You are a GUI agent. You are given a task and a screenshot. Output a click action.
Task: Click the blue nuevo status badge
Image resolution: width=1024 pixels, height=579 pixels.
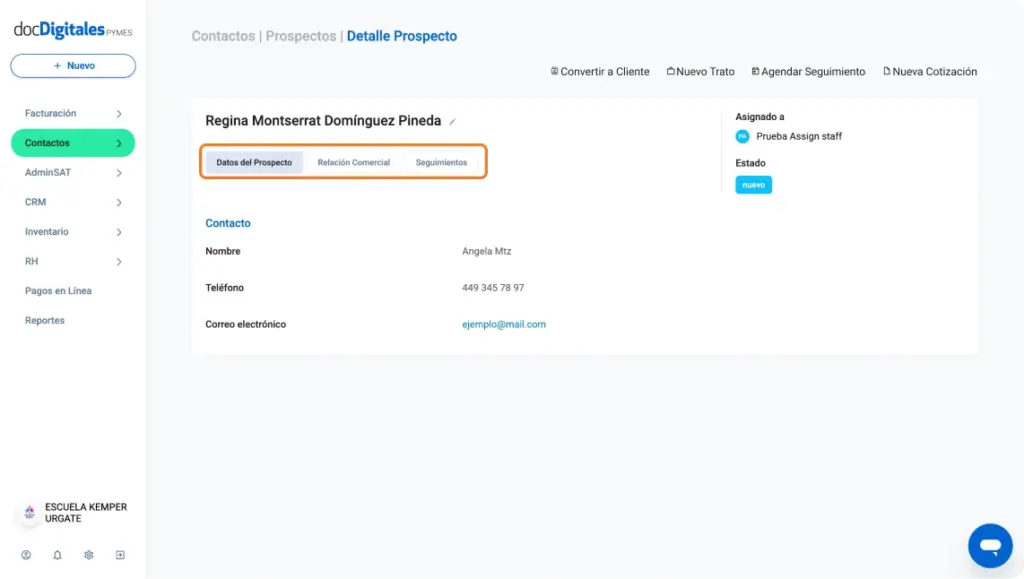753,185
